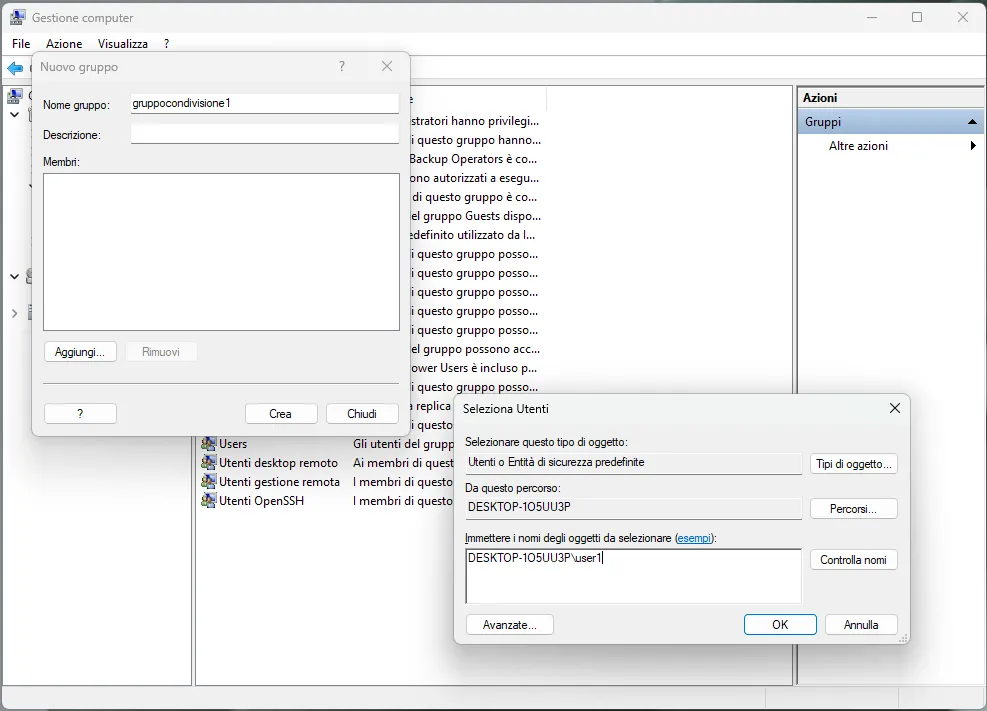Click the back navigation arrow
The height and width of the screenshot is (711, 987).
point(15,67)
